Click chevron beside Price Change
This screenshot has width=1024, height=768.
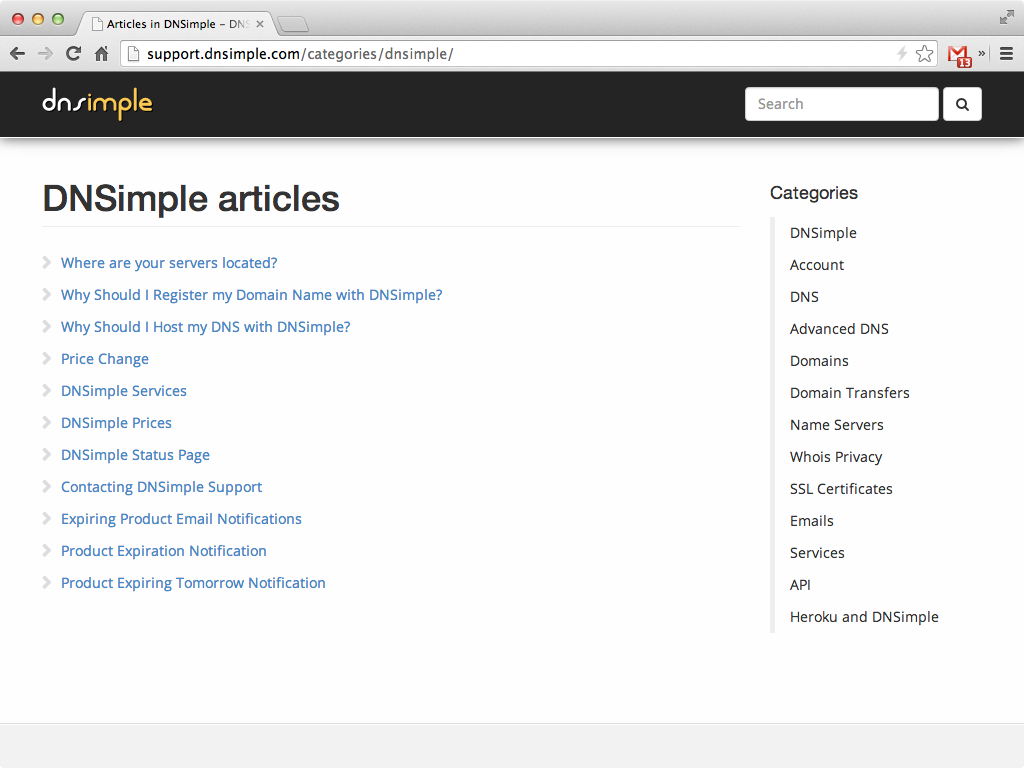pyautogui.click(x=46, y=359)
